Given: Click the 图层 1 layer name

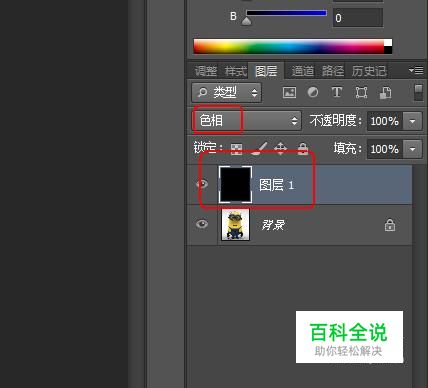Looking at the screenshot, I should 276,185.
